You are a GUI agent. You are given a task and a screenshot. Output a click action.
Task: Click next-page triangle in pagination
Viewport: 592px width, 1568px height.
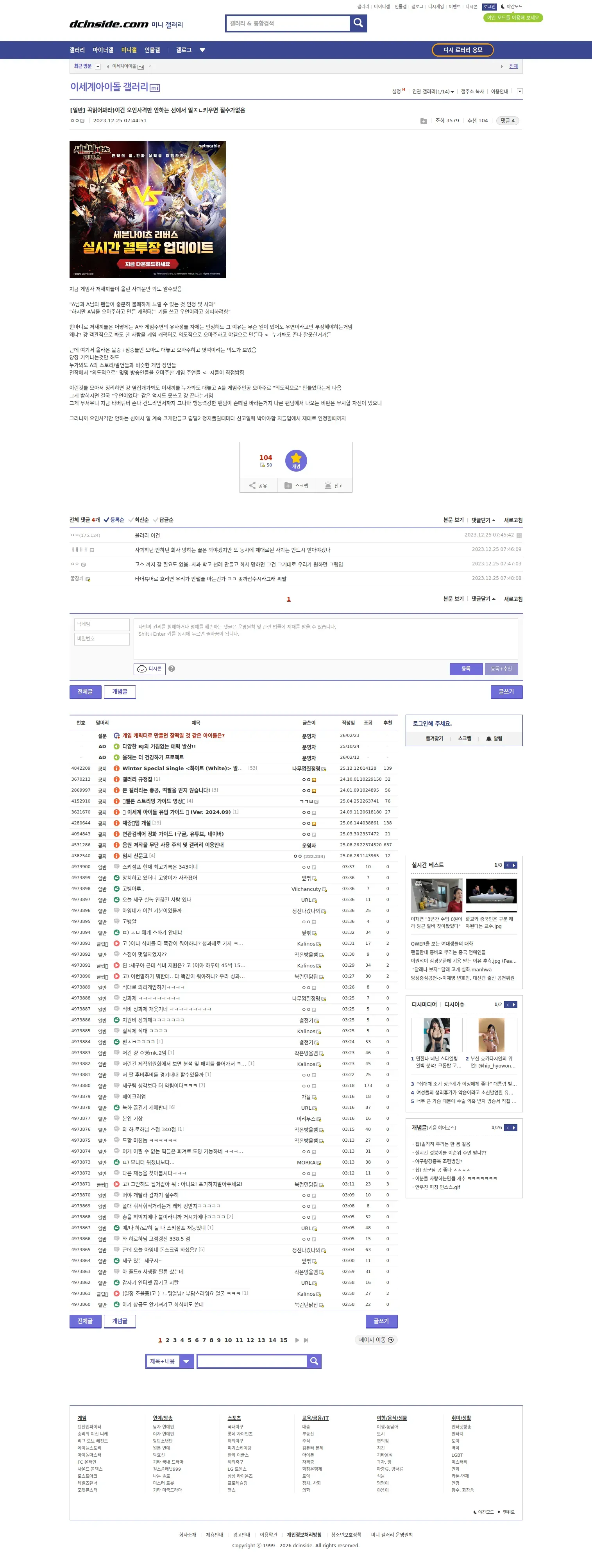coord(297,1340)
